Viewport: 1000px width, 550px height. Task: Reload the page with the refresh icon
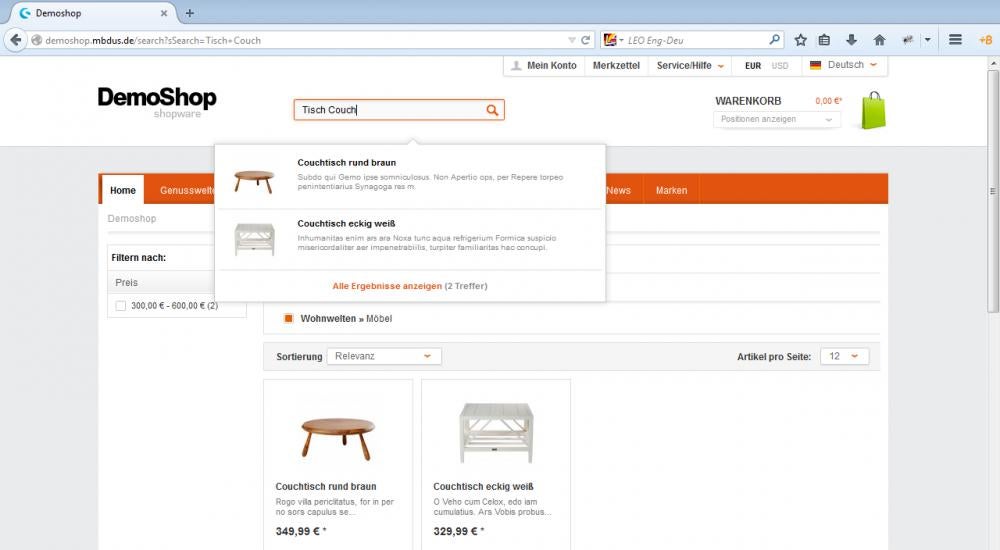coord(586,40)
